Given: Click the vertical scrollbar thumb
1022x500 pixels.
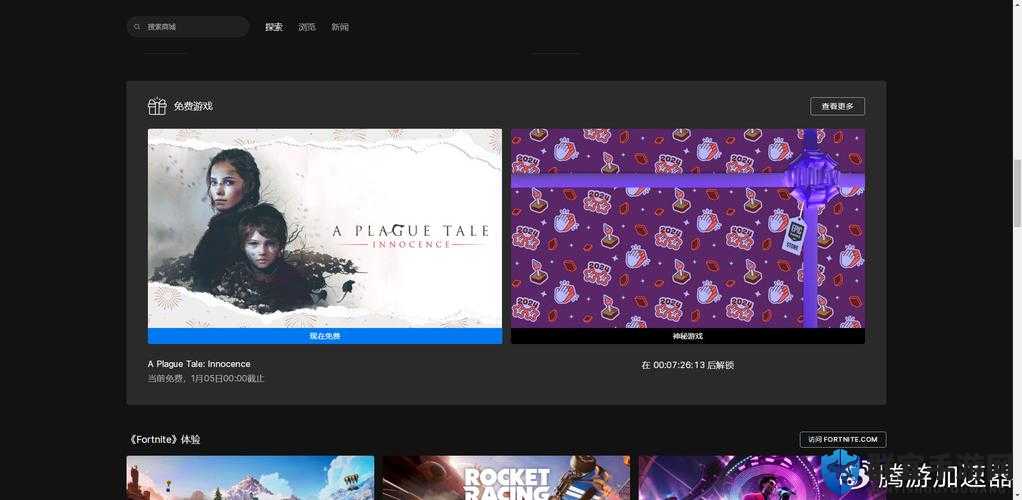Looking at the screenshot, I should point(1017,193).
